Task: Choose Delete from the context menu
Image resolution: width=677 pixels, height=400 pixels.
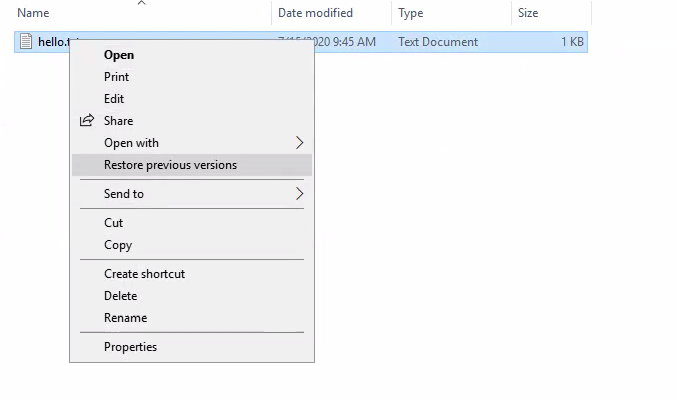Action: (x=192, y=296)
